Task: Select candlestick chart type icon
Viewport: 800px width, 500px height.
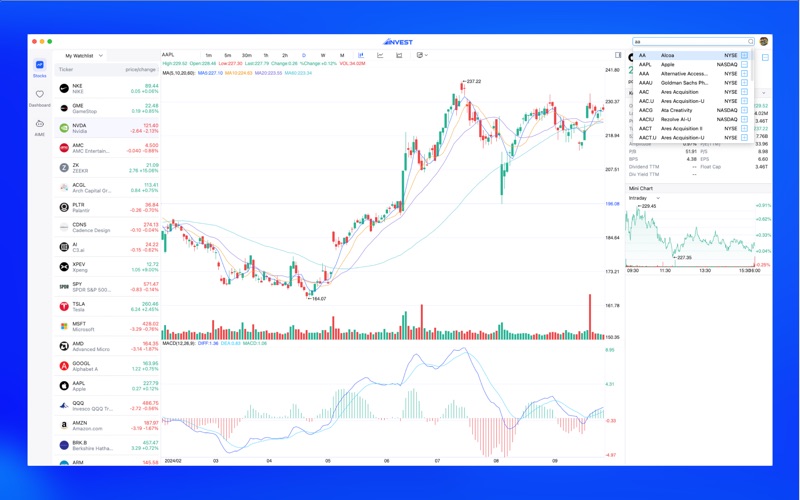Action: (361, 55)
